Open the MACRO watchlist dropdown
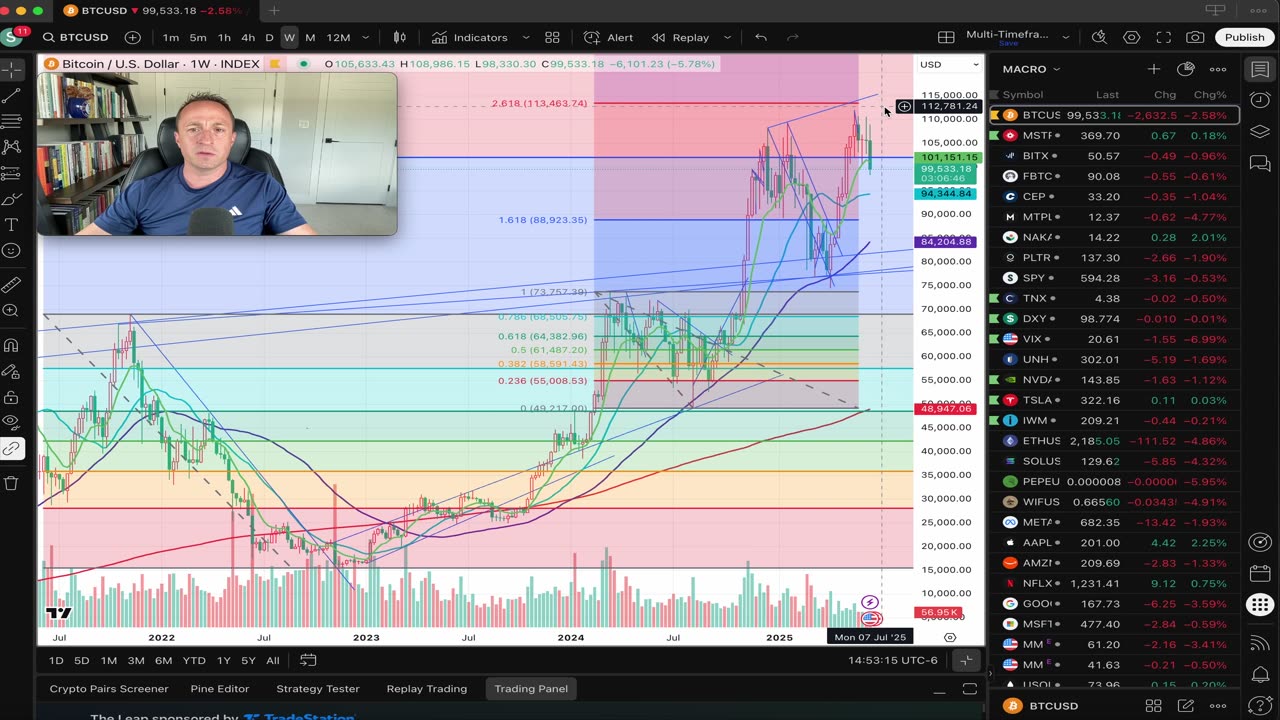The width and height of the screenshot is (1280, 720). (x=1031, y=69)
